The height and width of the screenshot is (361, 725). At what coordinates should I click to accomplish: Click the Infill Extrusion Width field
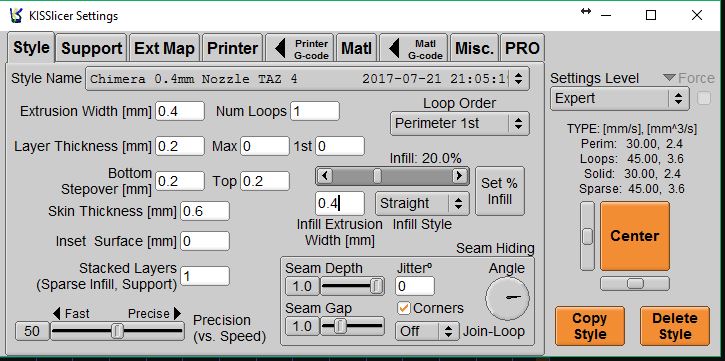pyautogui.click(x=340, y=203)
